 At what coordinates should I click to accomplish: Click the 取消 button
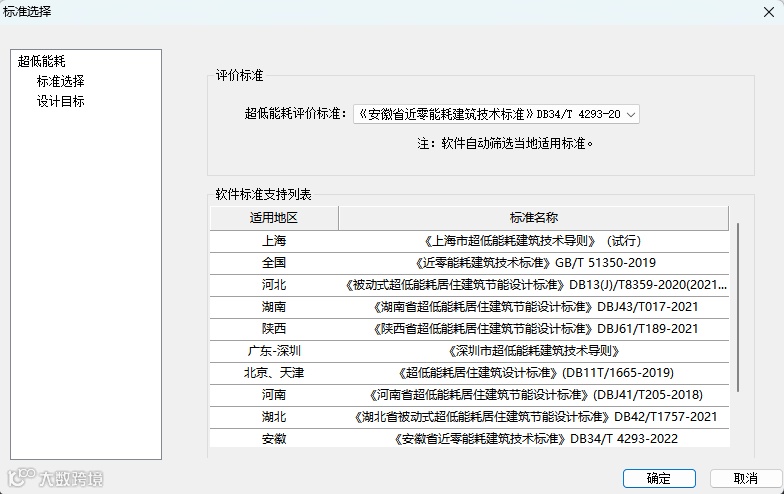[x=746, y=478]
